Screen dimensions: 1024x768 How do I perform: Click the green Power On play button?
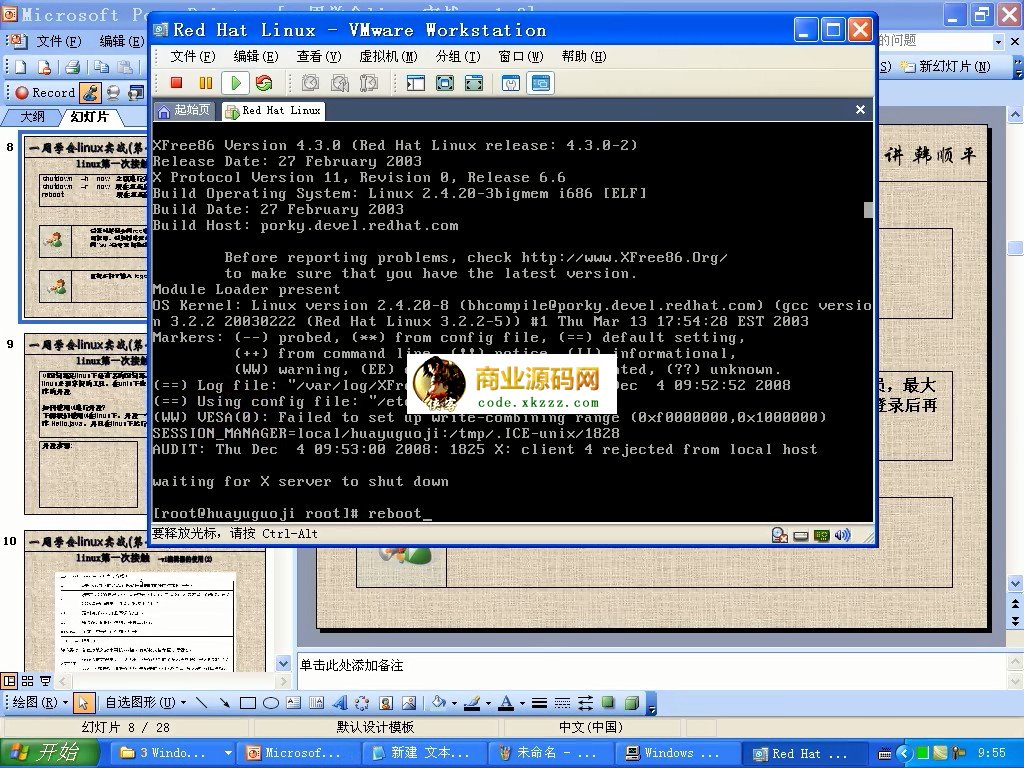(x=236, y=83)
